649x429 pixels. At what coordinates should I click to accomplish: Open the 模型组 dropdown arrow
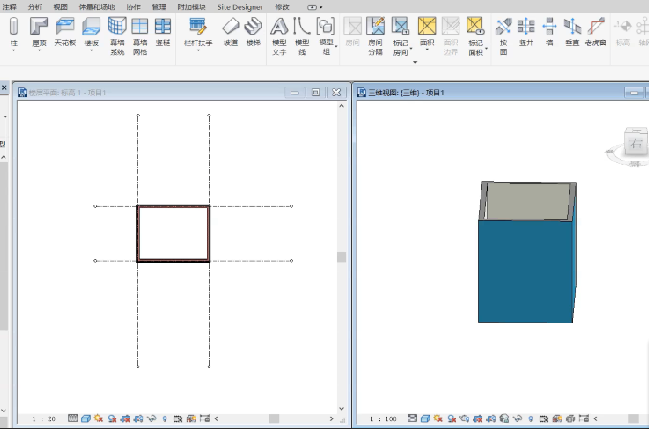[336, 46]
